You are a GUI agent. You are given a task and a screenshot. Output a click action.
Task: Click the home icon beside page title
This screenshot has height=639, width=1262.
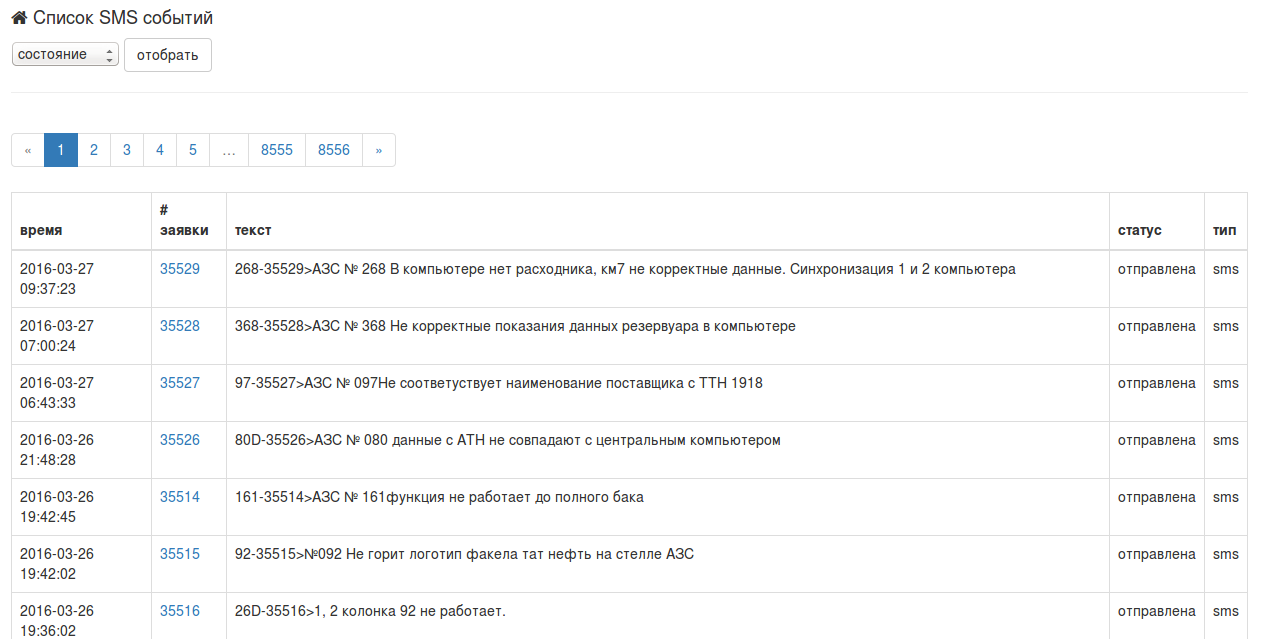[x=19, y=18]
